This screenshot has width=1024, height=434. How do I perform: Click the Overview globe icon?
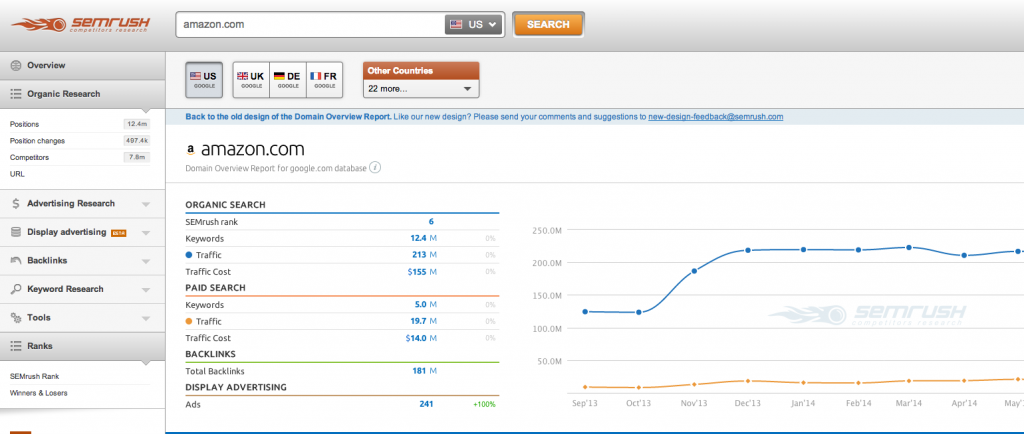coord(16,65)
